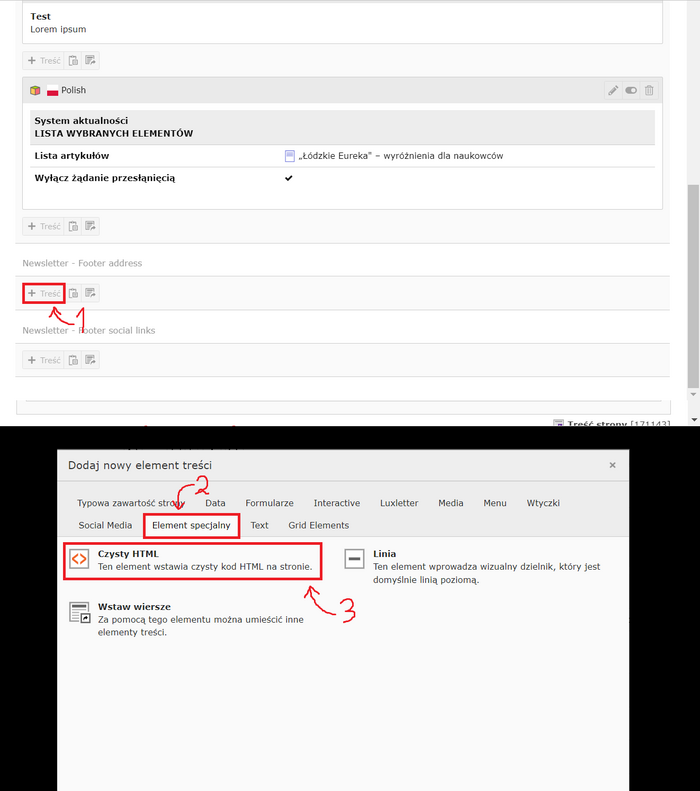This screenshot has width=700, height=791.
Task: Open the Grid Elements tab
Action: 318,525
